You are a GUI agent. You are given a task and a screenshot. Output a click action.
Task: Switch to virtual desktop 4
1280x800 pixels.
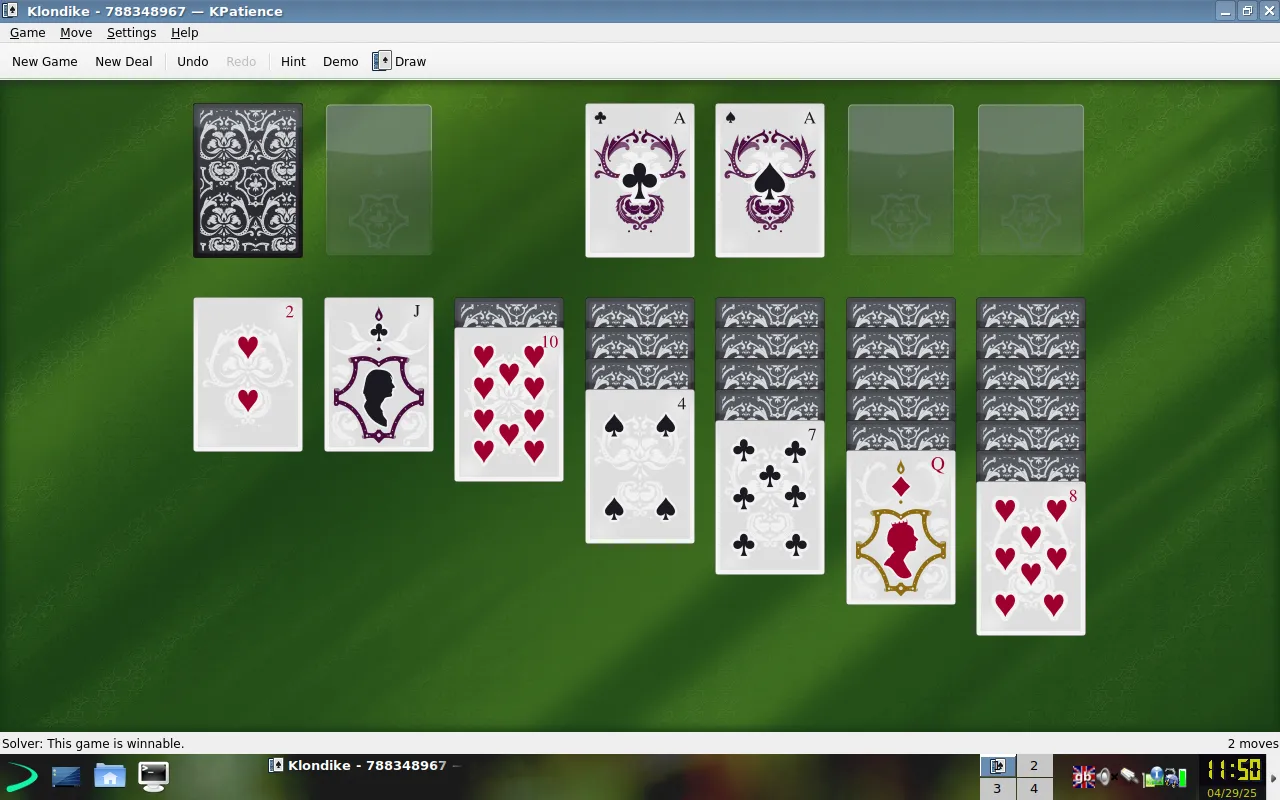[1034, 789]
